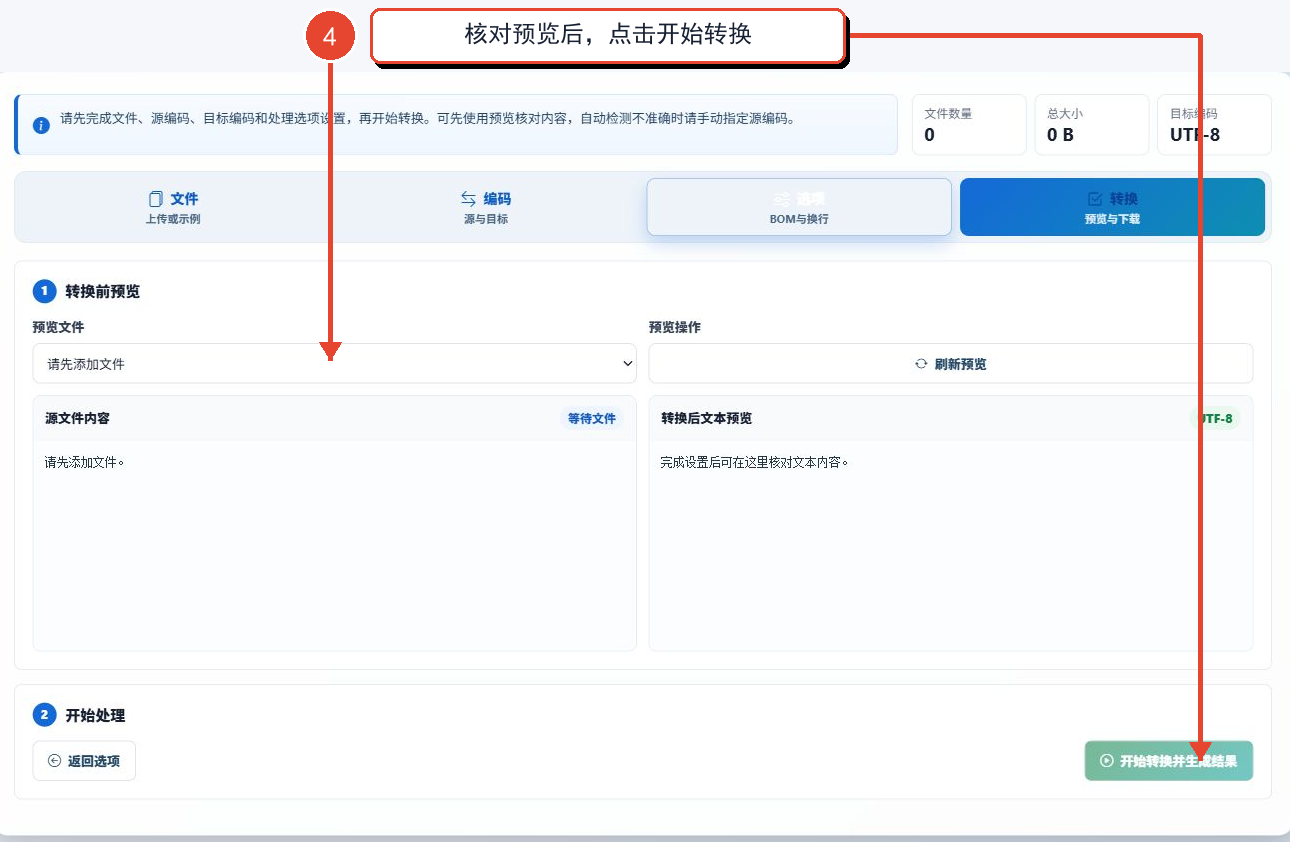Click the 预览文件 label
1290x842 pixels.
[59, 327]
